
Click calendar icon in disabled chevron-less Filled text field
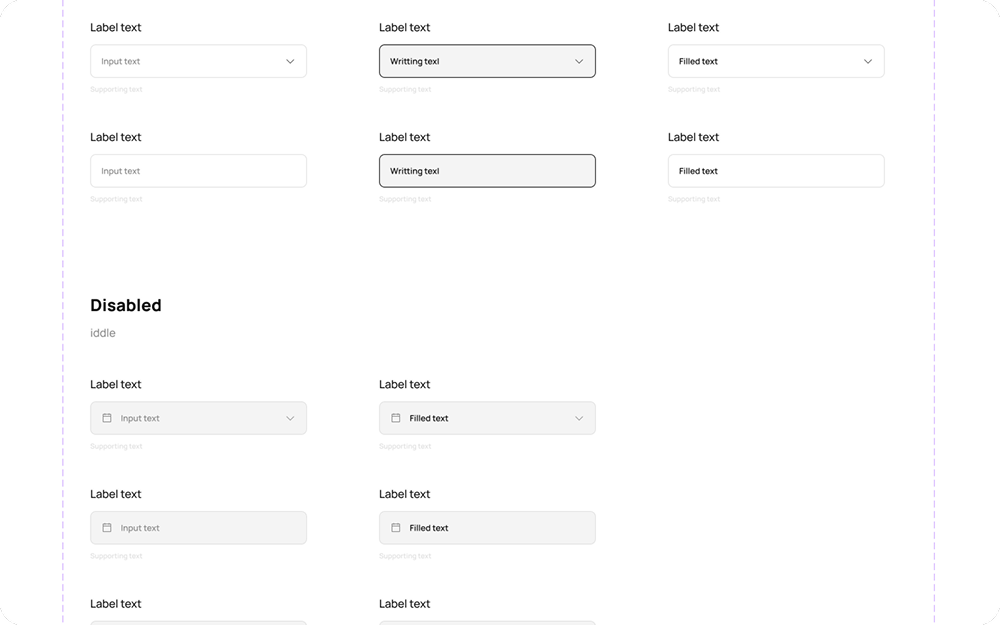click(x=395, y=527)
